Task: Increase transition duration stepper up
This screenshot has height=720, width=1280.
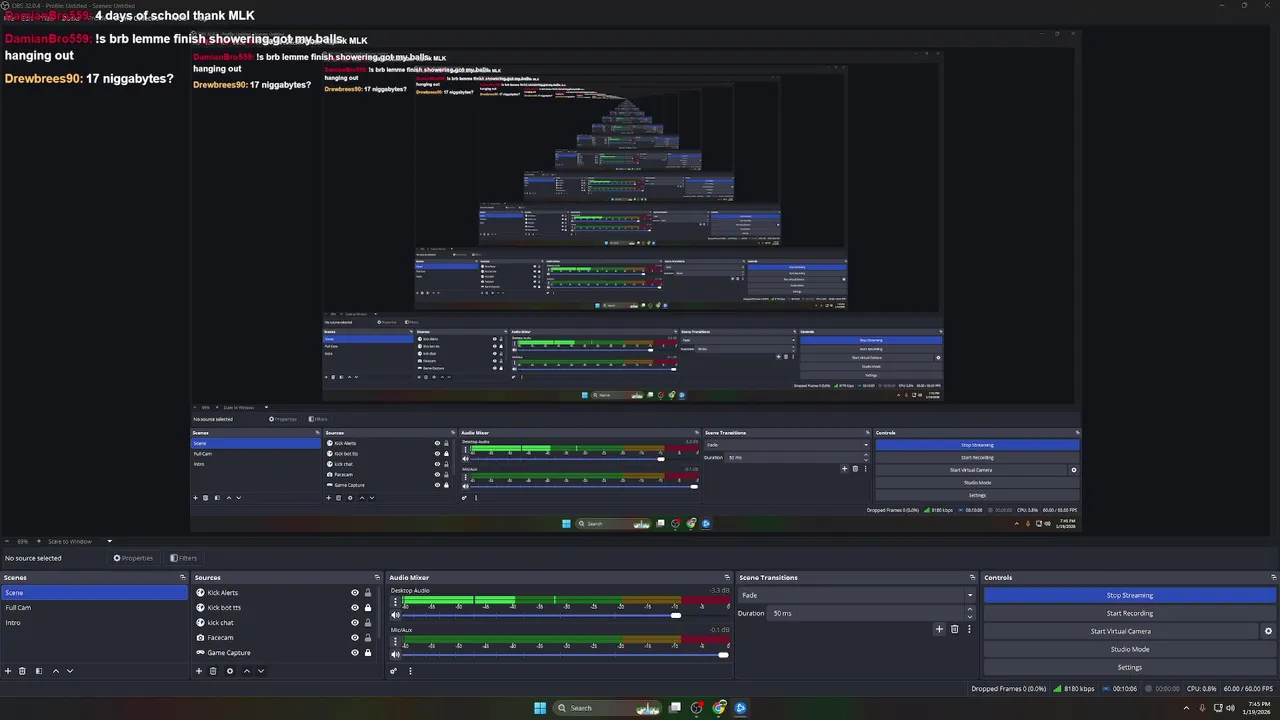Action: (970, 610)
